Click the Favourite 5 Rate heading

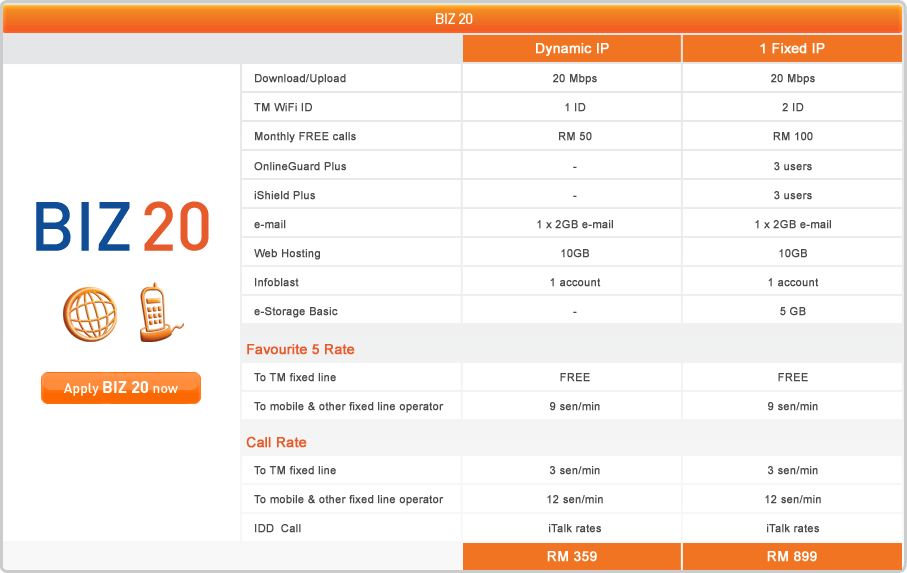[x=300, y=349]
